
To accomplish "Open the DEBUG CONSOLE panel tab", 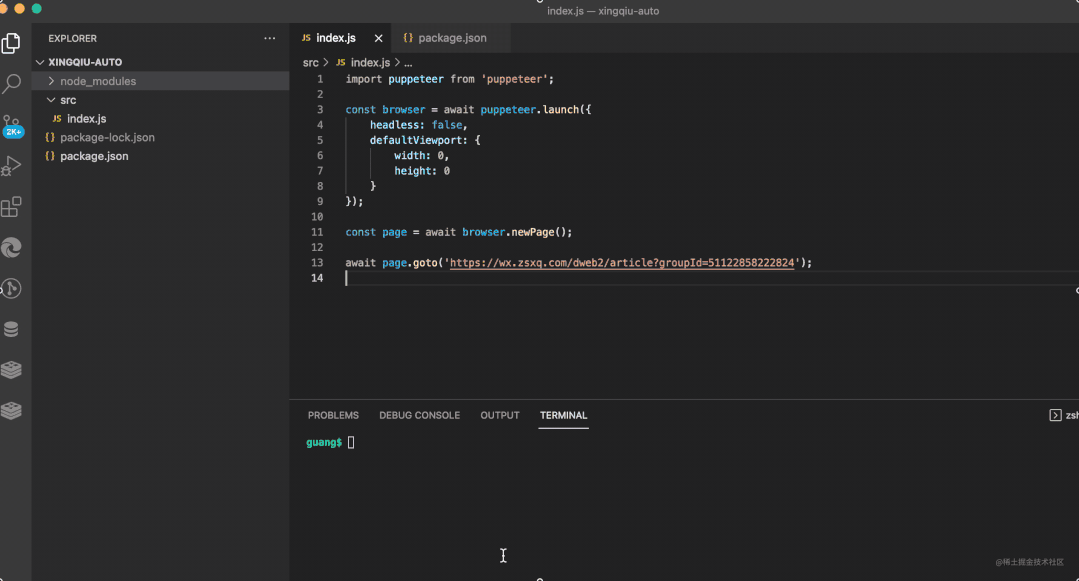I will tap(419, 415).
